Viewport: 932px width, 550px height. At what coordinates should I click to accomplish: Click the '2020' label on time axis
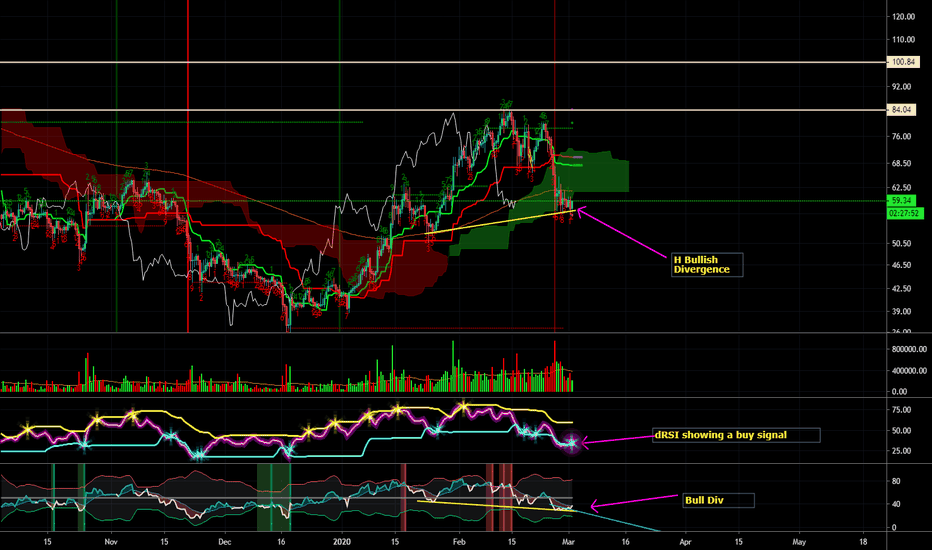(x=342, y=542)
